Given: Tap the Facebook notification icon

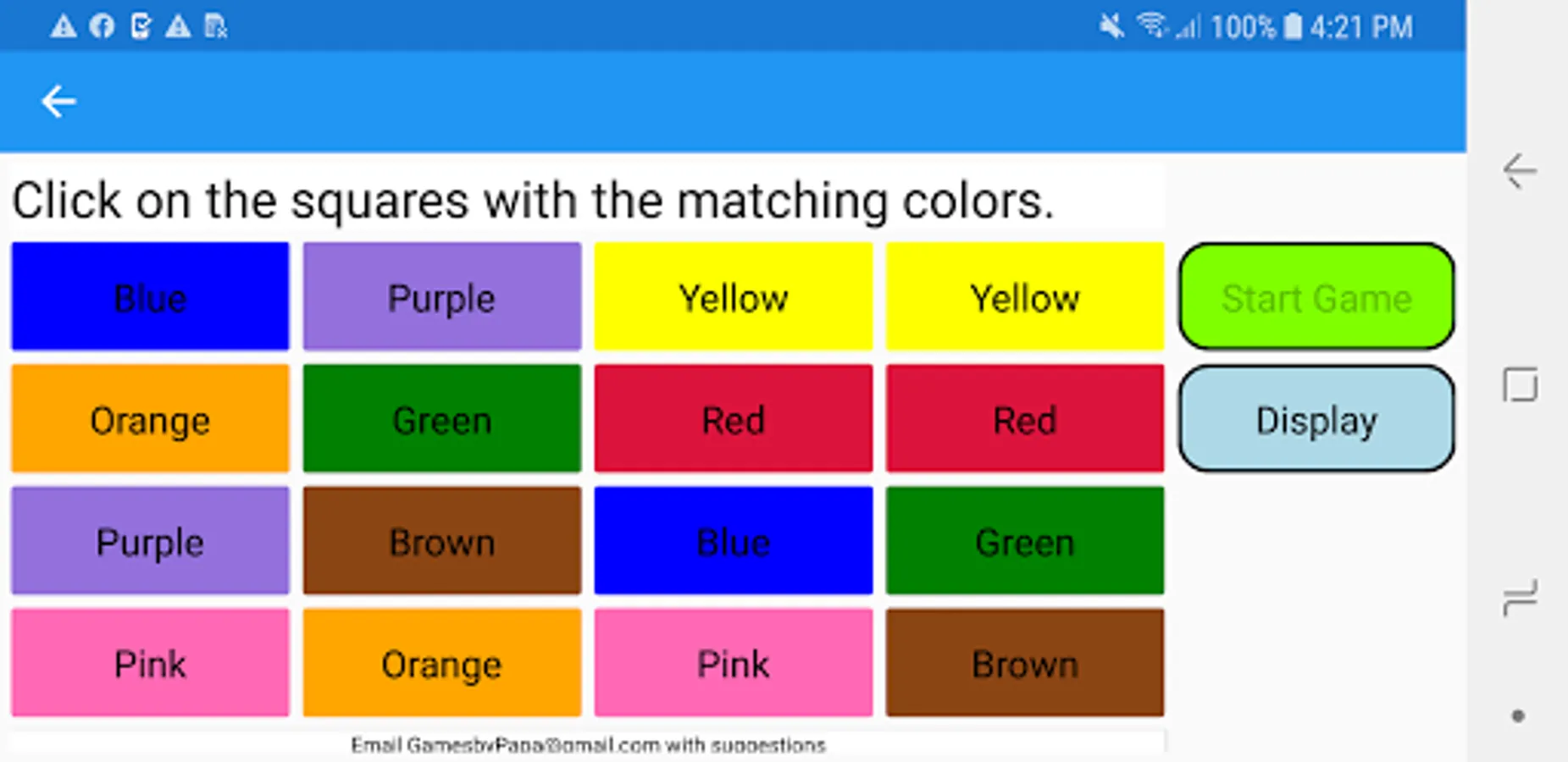Looking at the screenshot, I should click(102, 26).
